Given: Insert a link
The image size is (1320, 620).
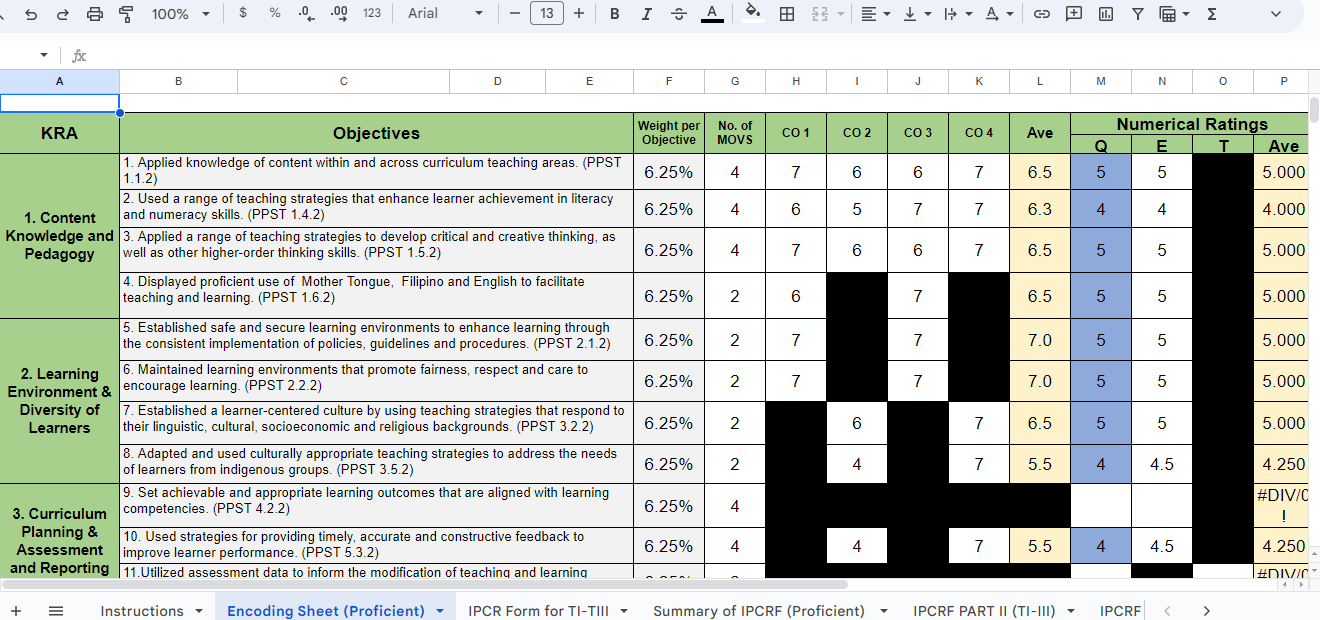Looking at the screenshot, I should [x=1041, y=14].
